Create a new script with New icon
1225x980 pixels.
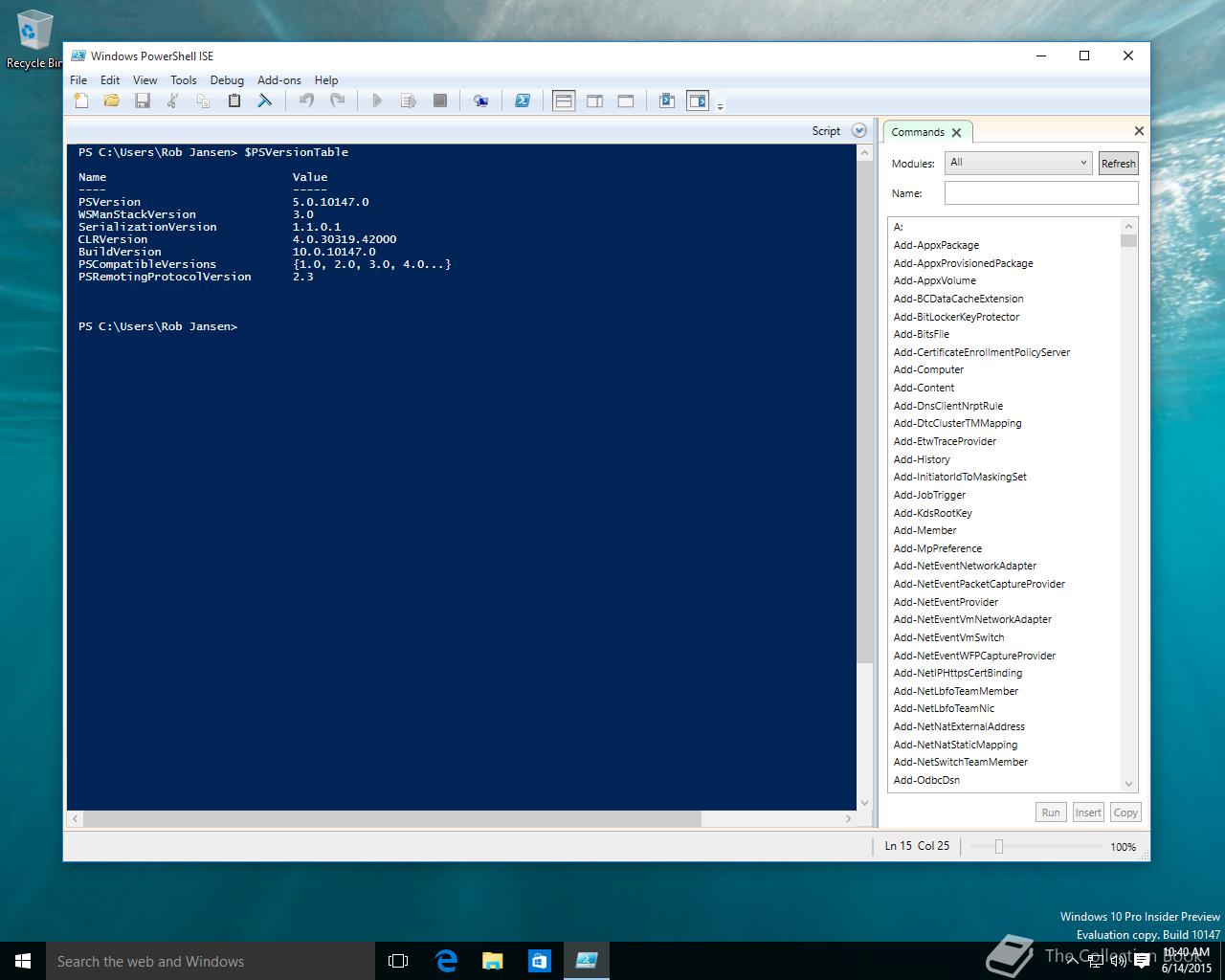pos(81,100)
